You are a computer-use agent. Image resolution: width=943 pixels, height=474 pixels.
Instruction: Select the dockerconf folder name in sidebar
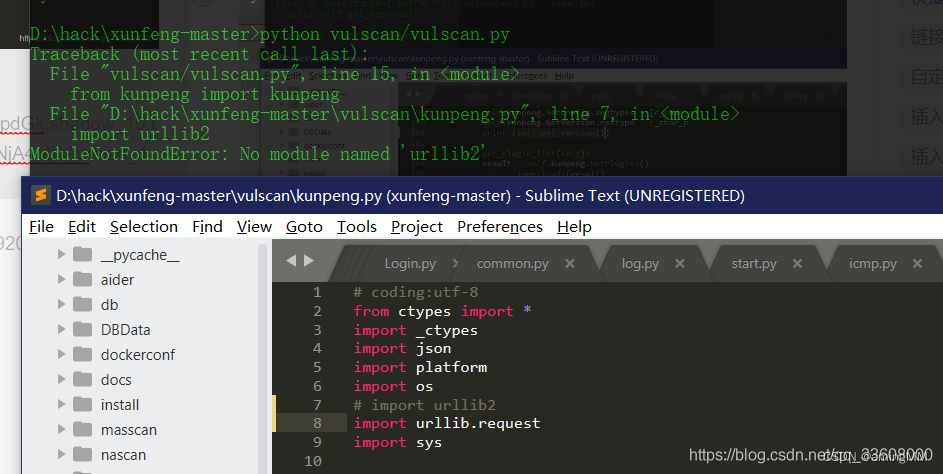pos(138,355)
